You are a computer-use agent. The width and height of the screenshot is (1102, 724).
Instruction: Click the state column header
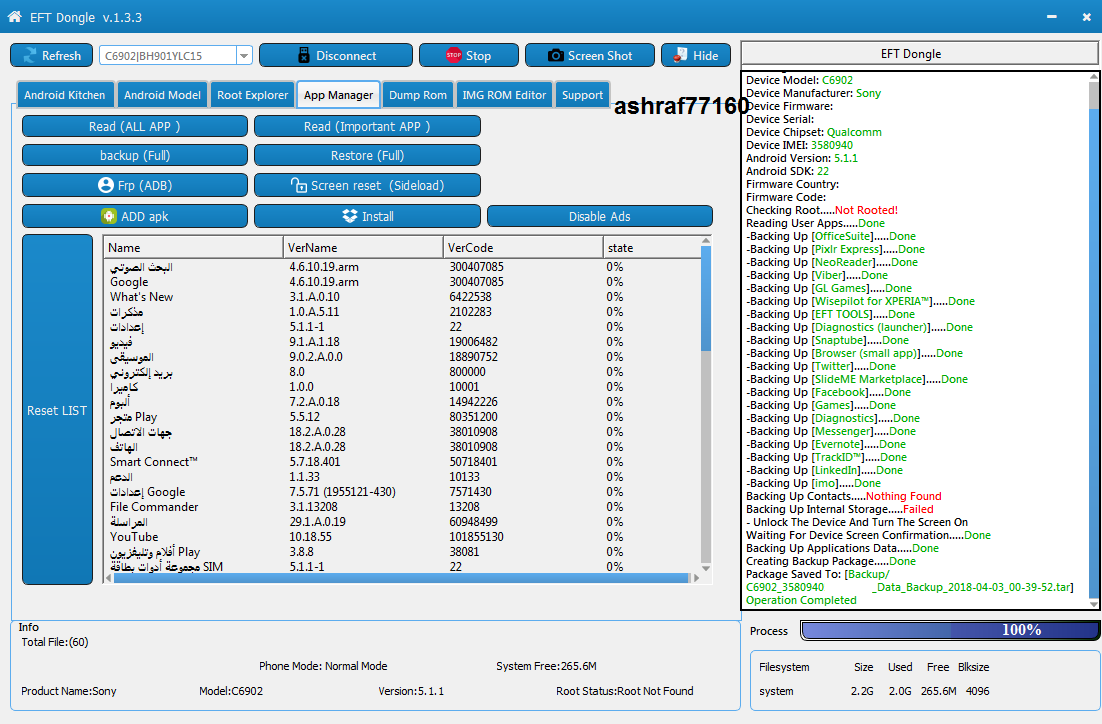(x=652, y=247)
